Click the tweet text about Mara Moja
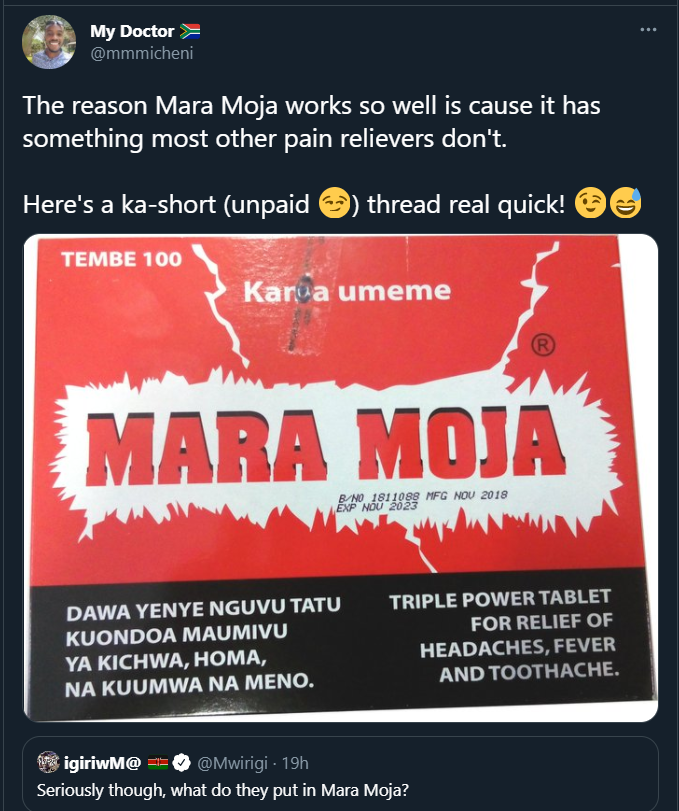Image resolution: width=679 pixels, height=811 pixels. pos(311,122)
